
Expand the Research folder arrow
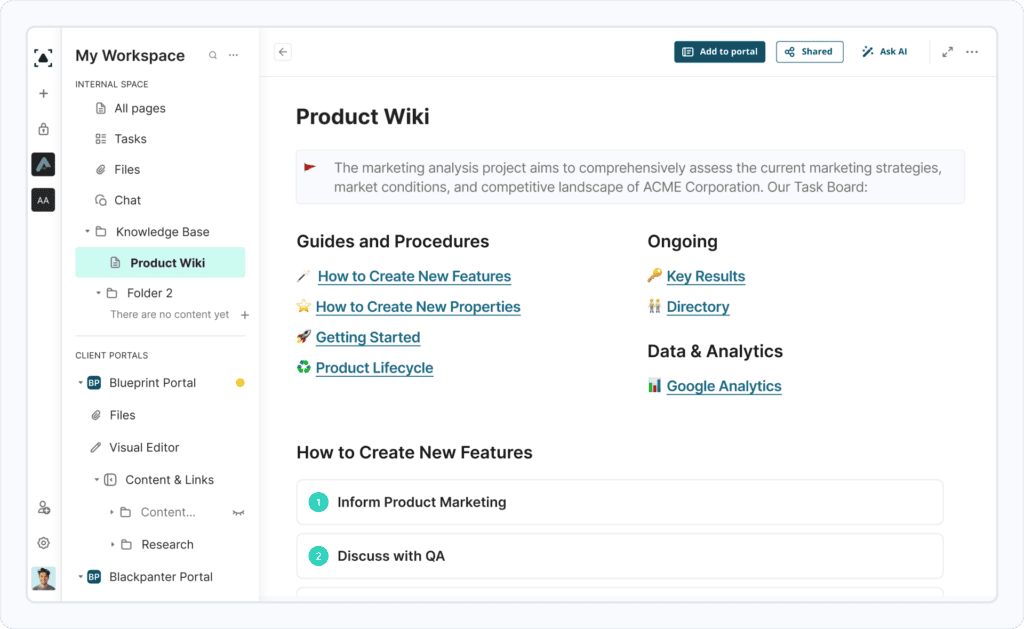point(112,545)
